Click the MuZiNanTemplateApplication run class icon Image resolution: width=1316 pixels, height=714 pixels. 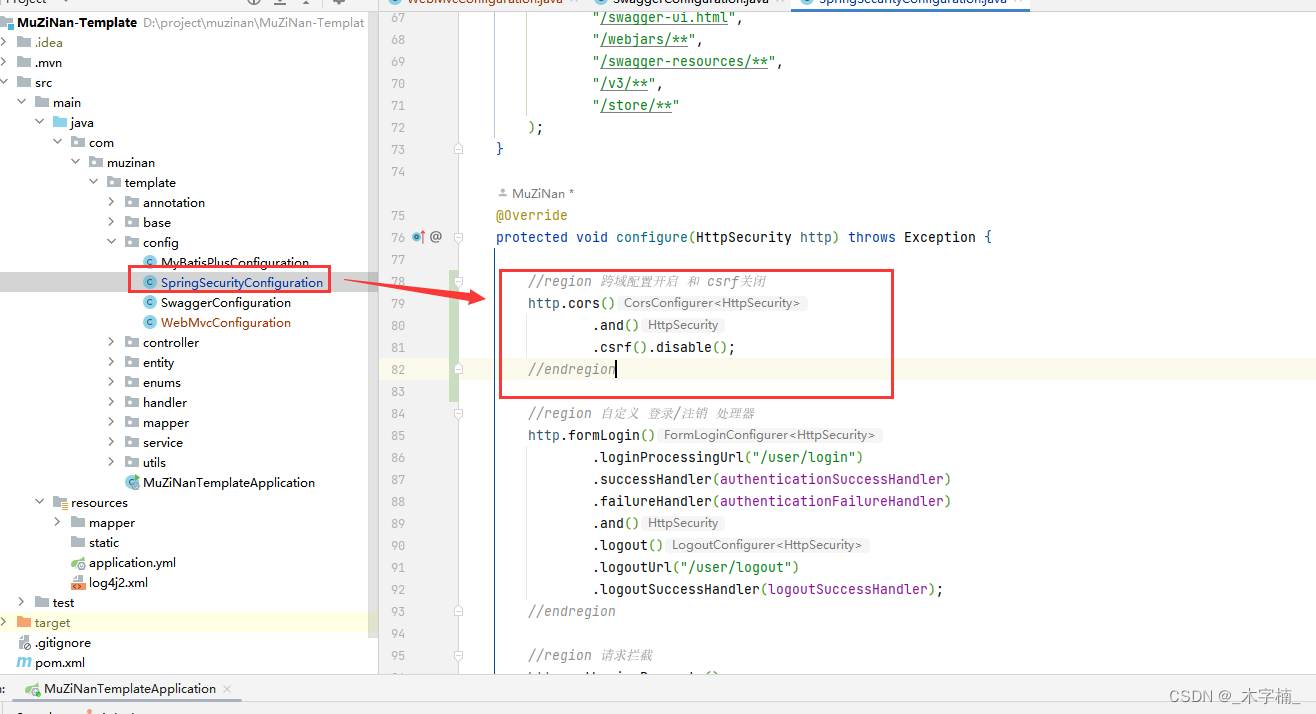(132, 482)
